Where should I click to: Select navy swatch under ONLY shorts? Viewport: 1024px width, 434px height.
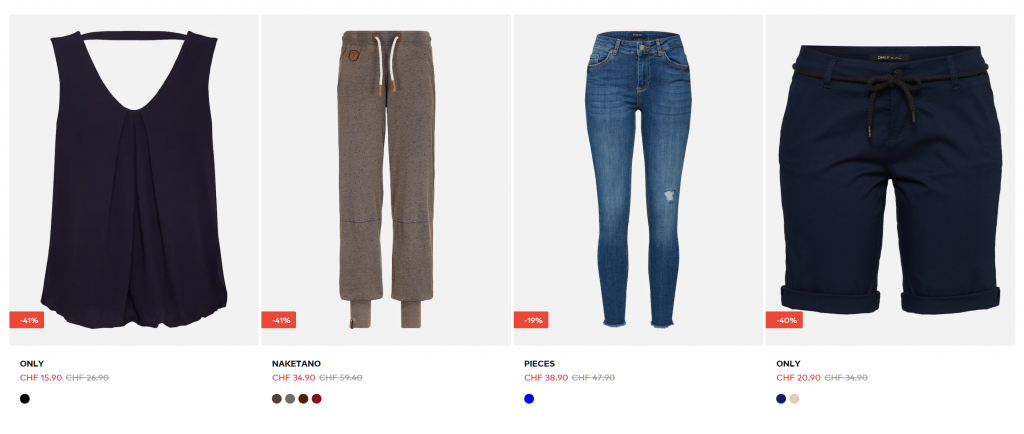point(781,399)
